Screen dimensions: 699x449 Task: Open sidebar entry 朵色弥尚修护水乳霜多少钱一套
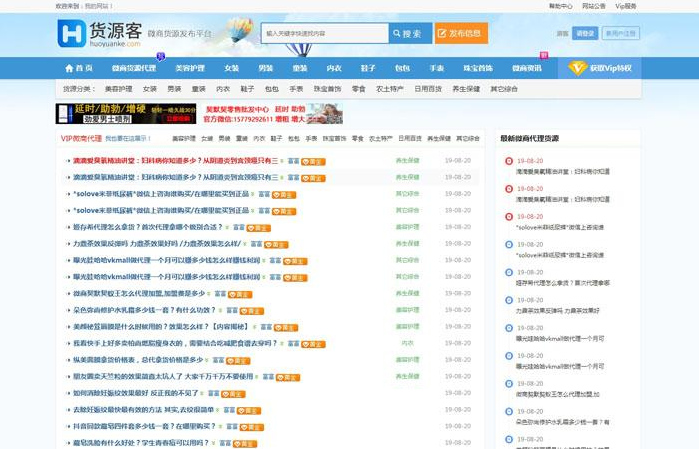click(x=563, y=421)
